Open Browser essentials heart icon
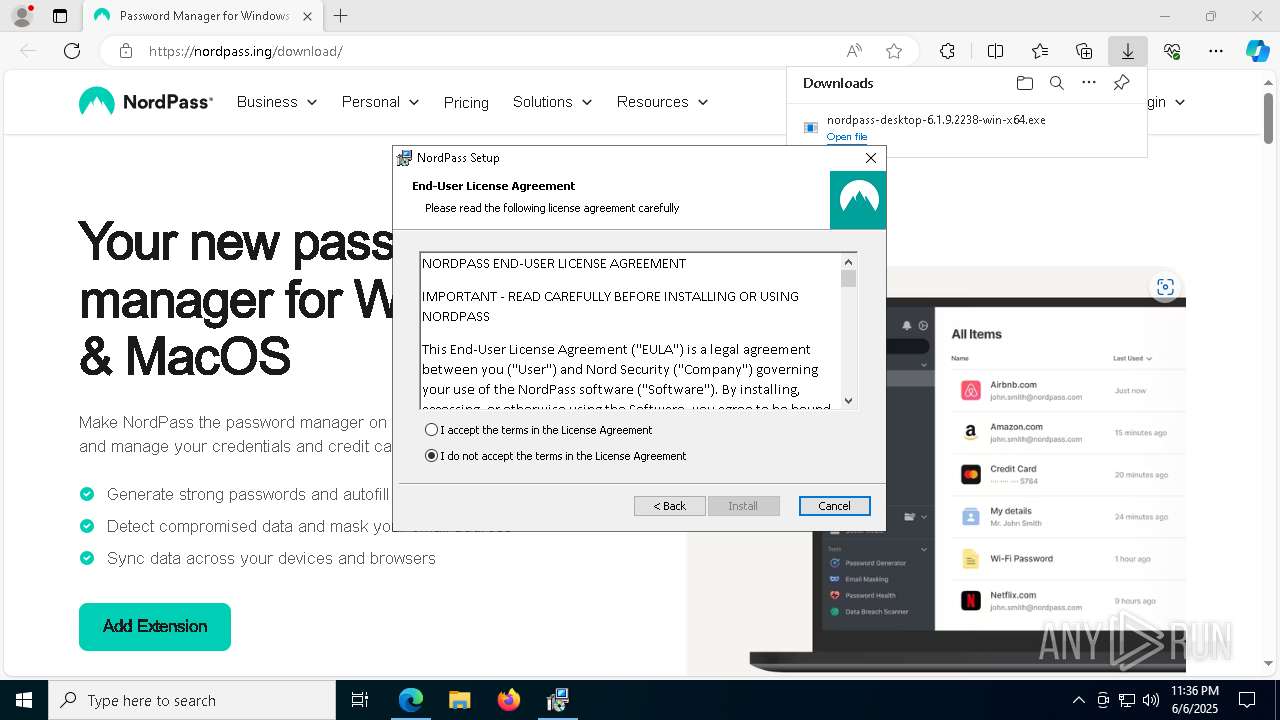The height and width of the screenshot is (720, 1280). coord(1172,51)
